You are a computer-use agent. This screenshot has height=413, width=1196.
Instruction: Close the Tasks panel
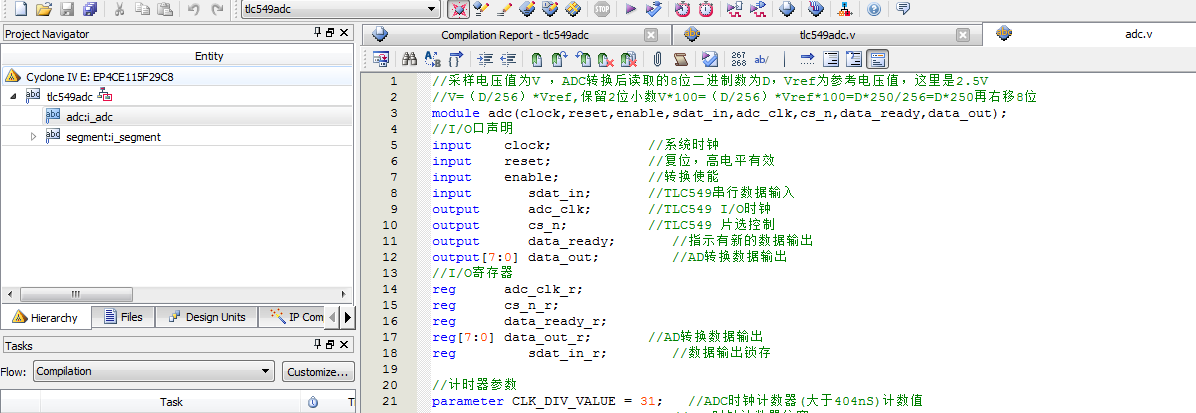[x=344, y=345]
